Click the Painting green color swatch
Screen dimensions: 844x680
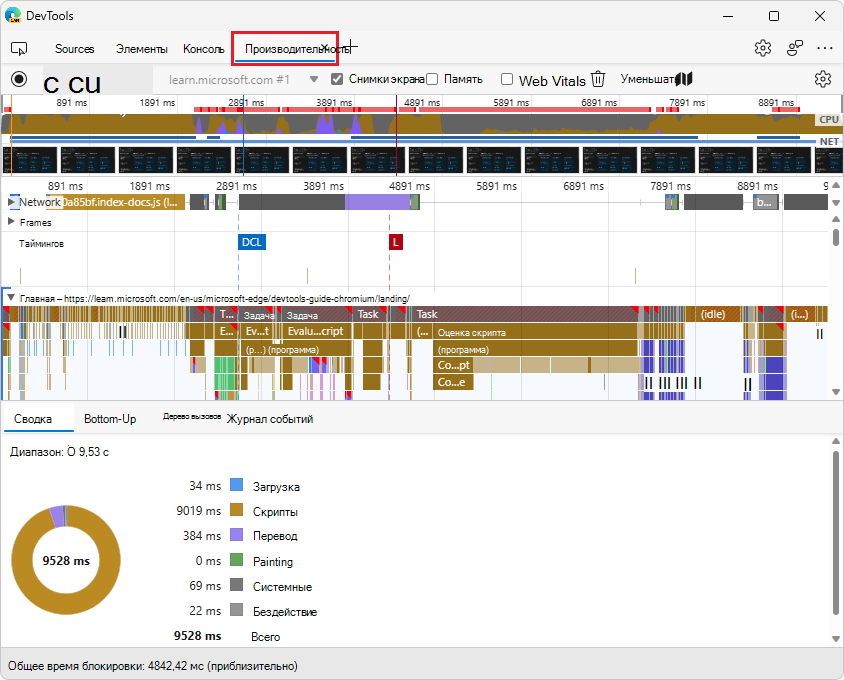point(237,559)
